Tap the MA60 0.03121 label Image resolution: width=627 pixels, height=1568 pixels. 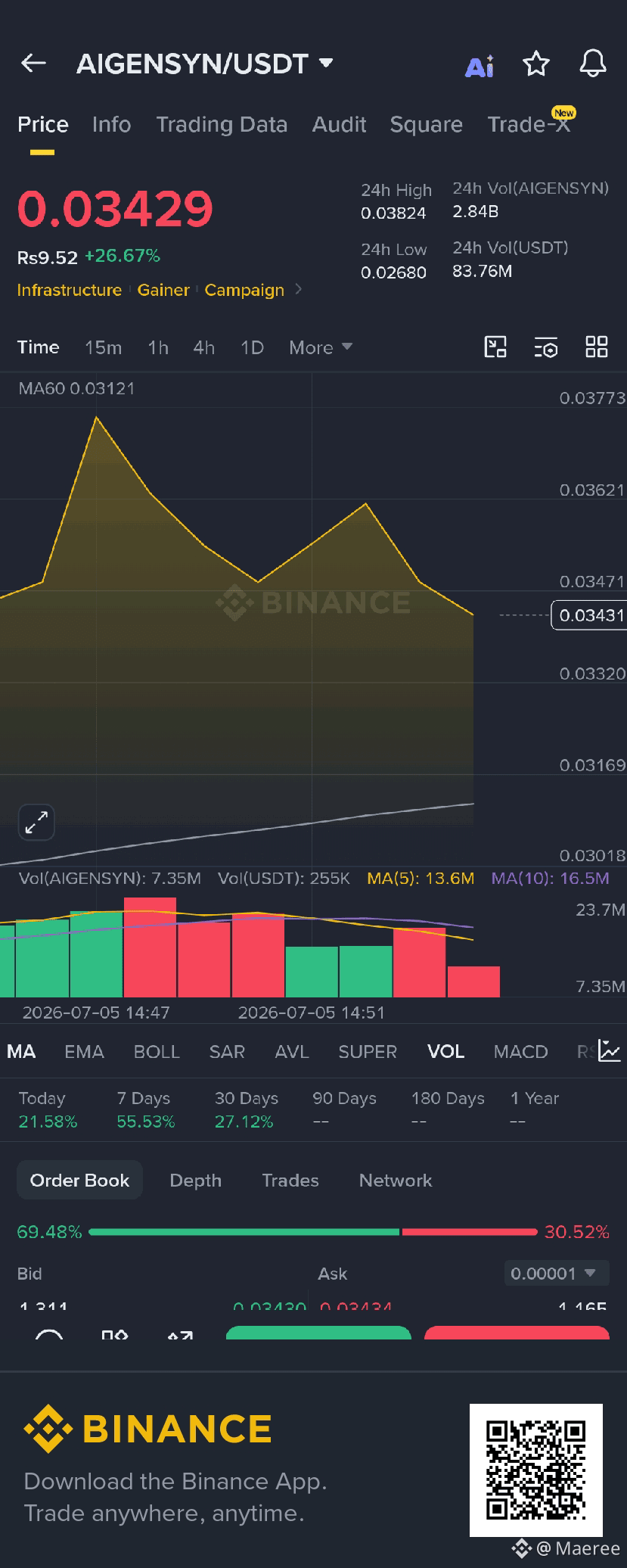(x=76, y=388)
